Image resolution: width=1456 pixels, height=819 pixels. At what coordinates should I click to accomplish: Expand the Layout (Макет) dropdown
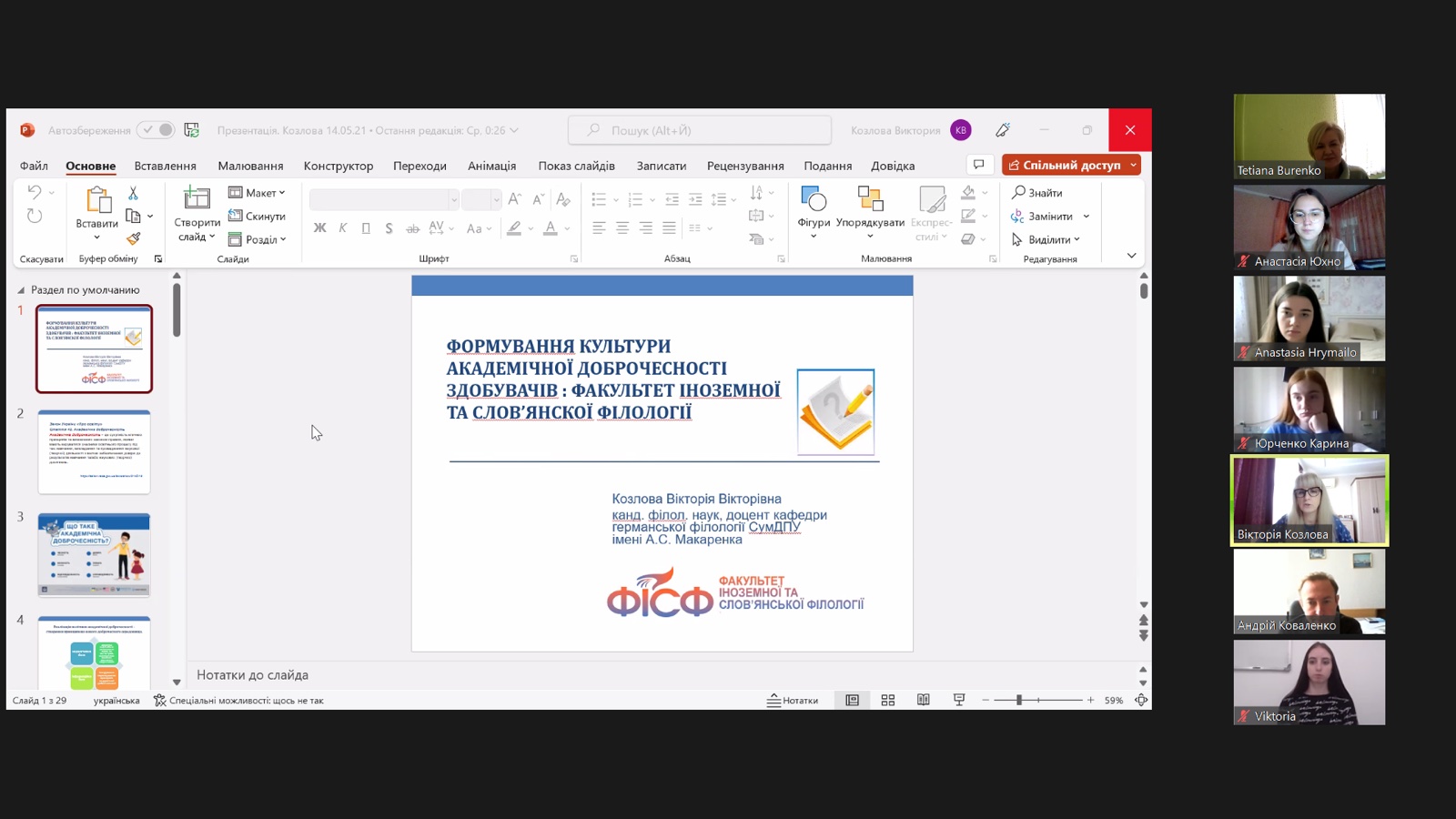click(258, 193)
